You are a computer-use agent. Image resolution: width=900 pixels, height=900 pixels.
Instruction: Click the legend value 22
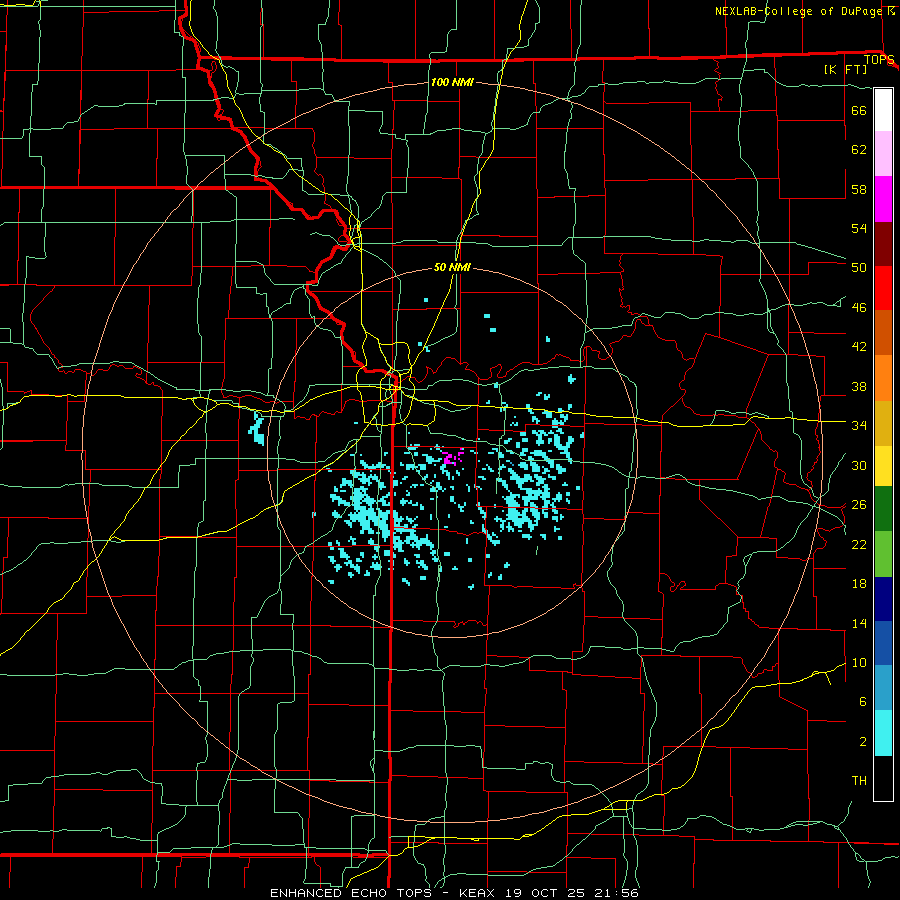coord(859,544)
